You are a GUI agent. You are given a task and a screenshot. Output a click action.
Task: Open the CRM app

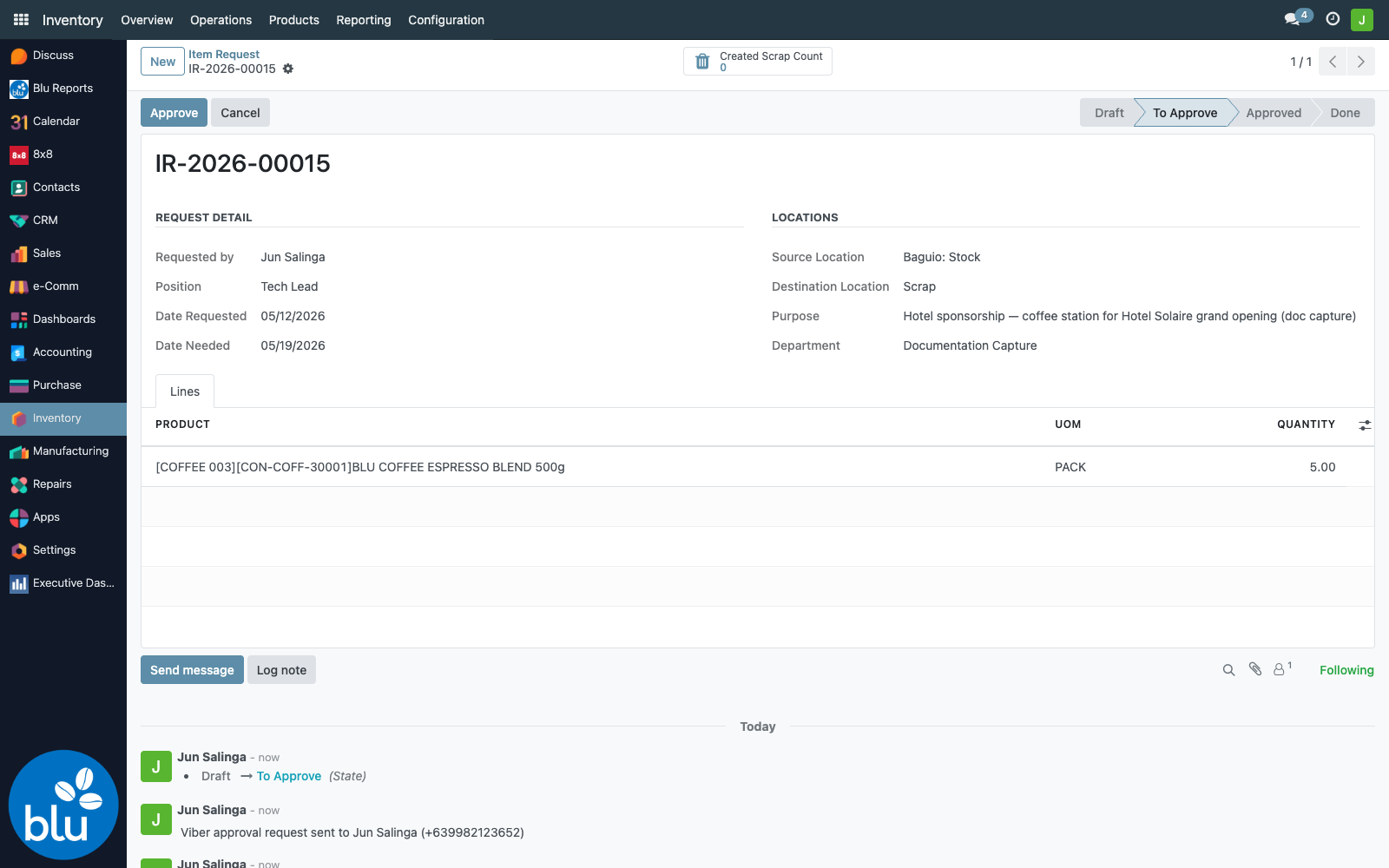tap(63, 220)
